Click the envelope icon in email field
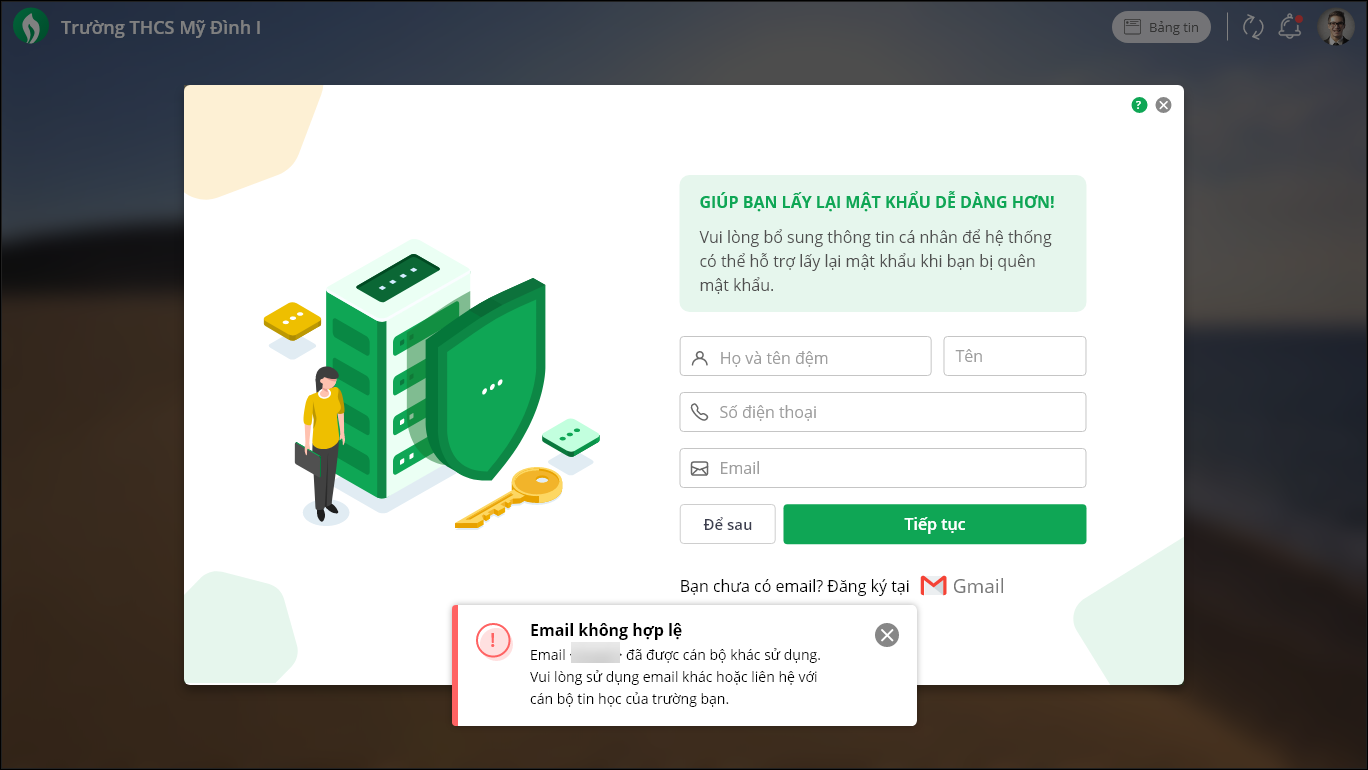The height and width of the screenshot is (770, 1368). [x=699, y=468]
